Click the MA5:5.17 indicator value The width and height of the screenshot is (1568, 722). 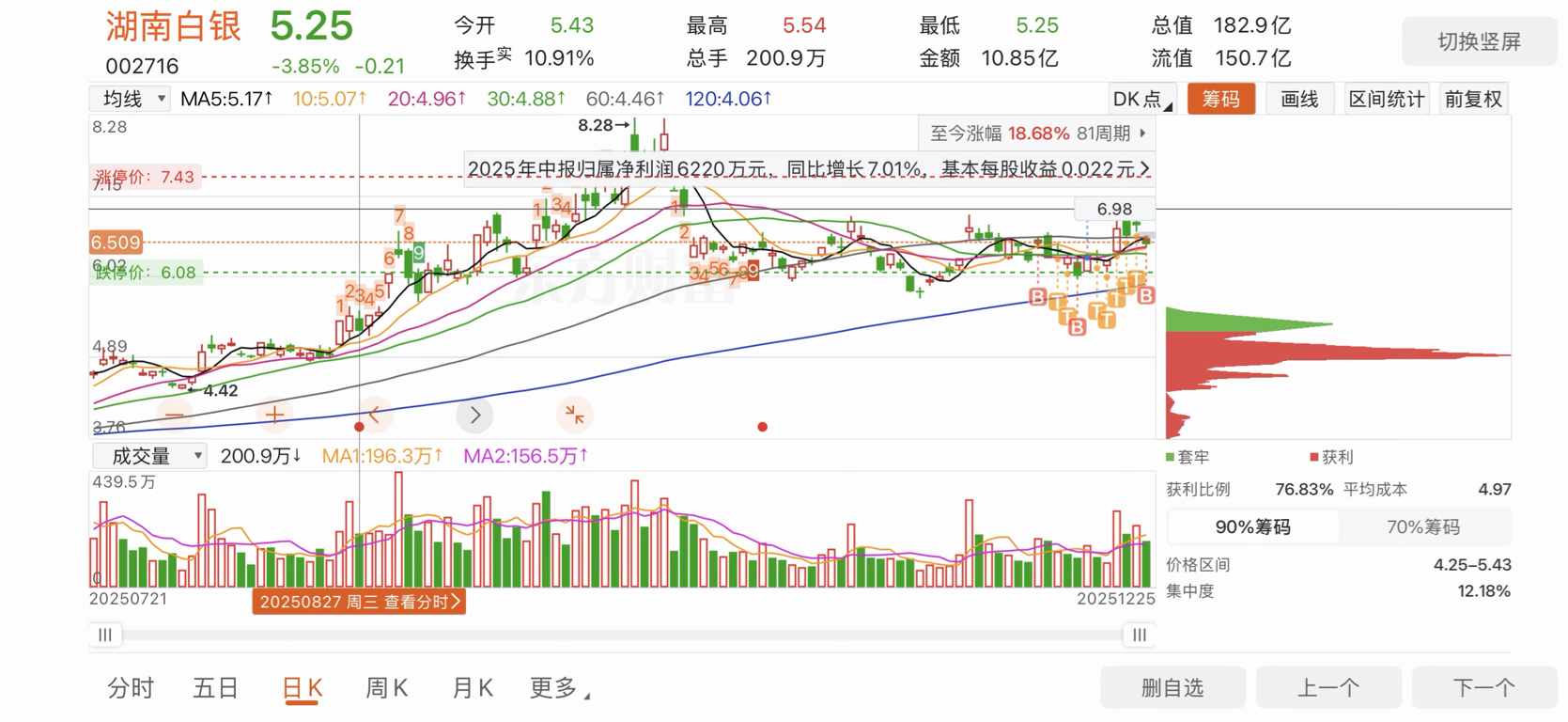click(x=226, y=99)
